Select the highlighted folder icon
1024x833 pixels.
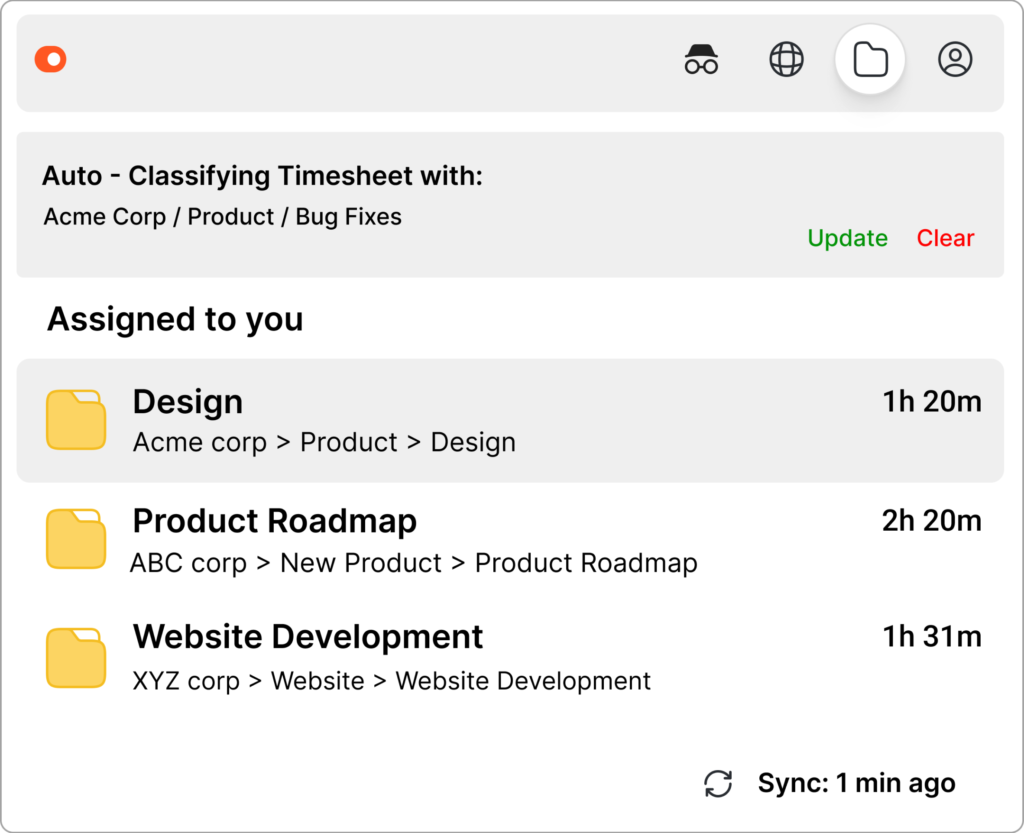869,59
